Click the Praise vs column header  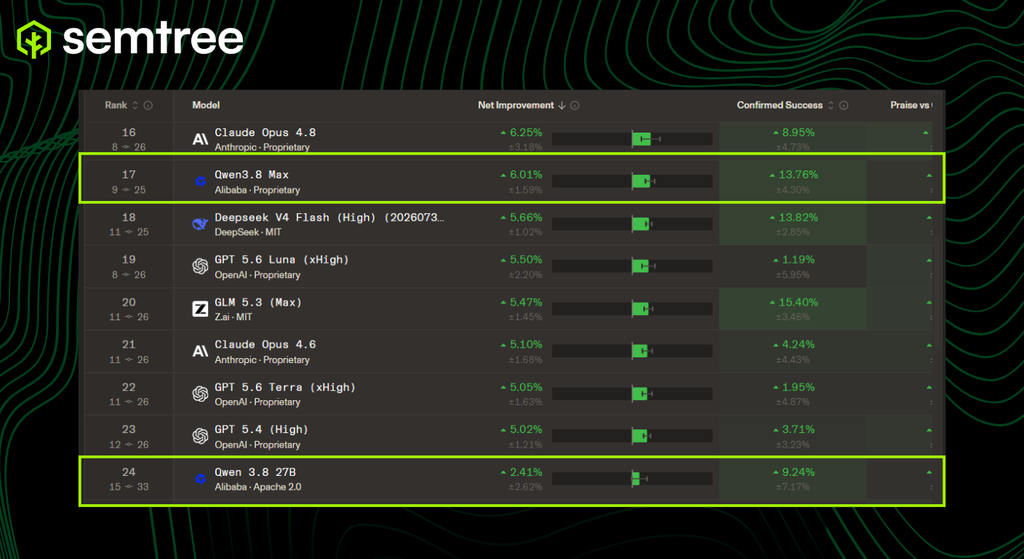911,105
